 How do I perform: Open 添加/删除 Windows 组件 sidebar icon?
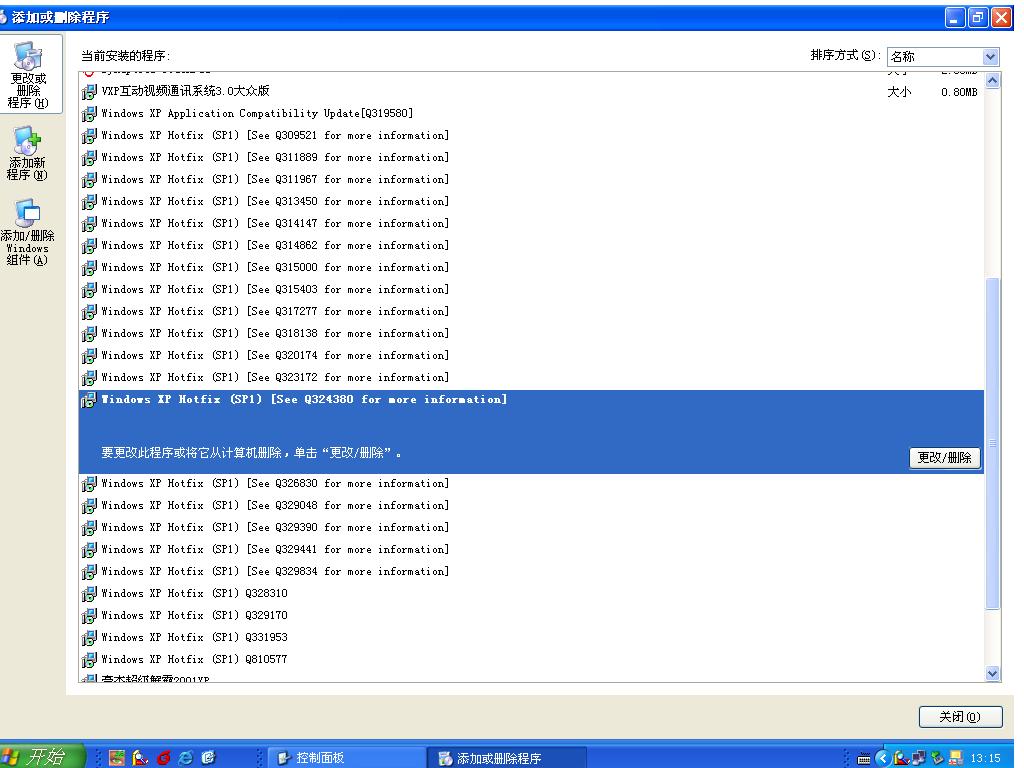point(27,232)
